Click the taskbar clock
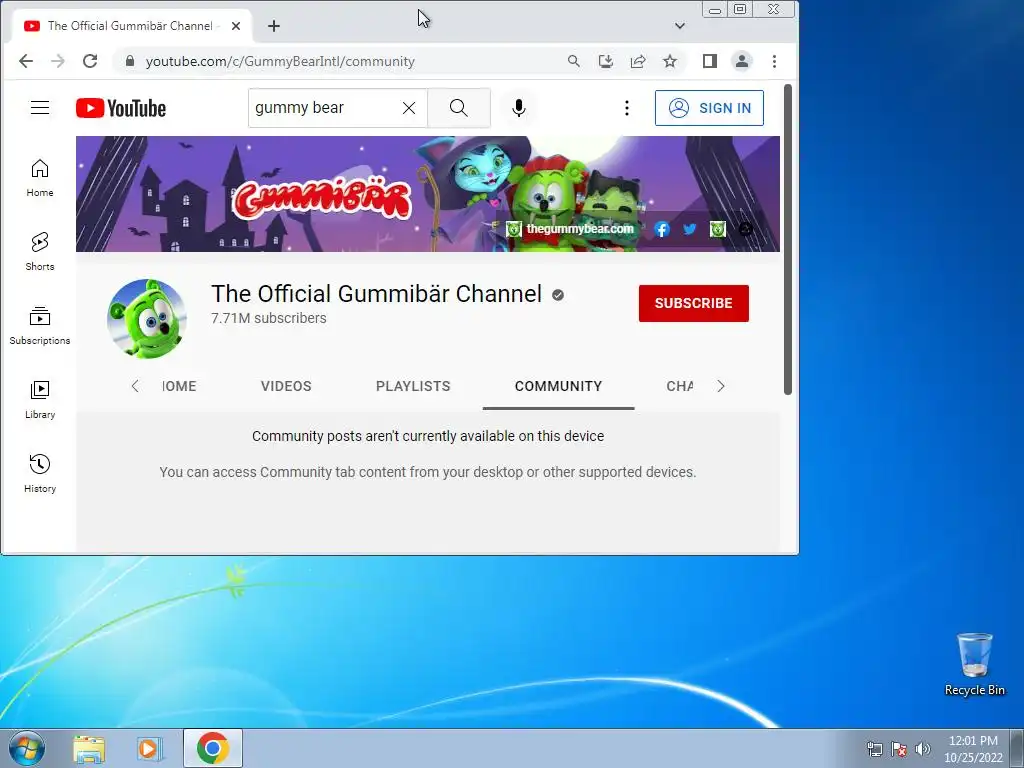 tap(973, 749)
